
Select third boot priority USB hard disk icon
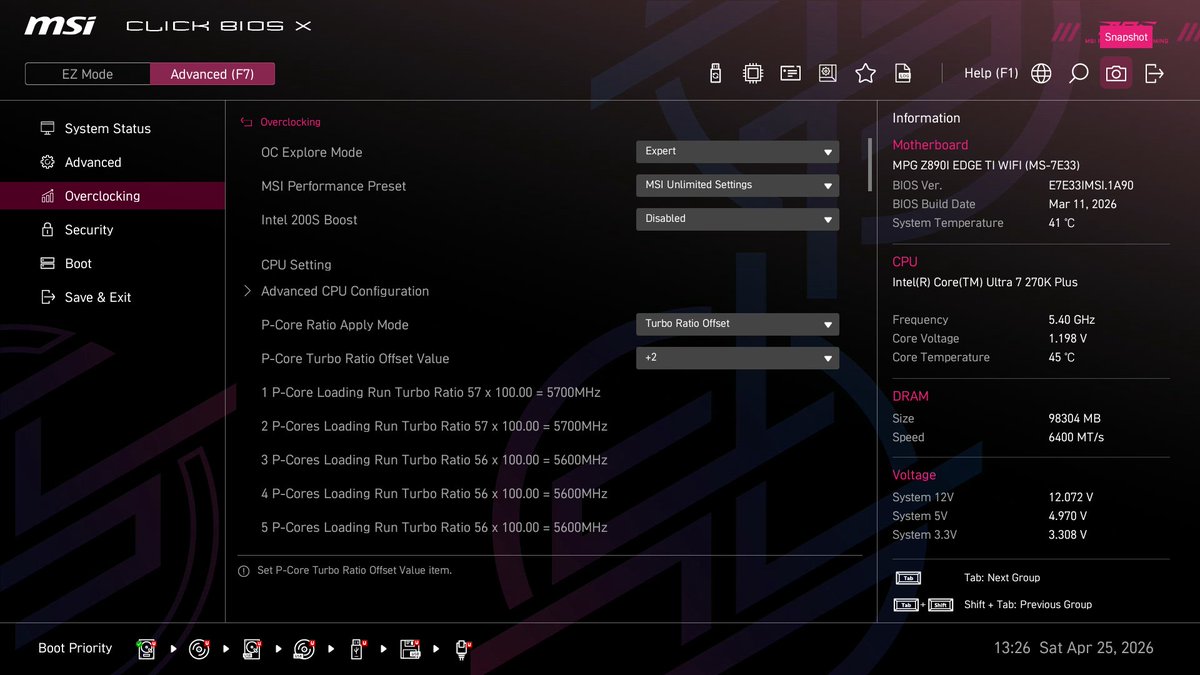[x=252, y=649]
